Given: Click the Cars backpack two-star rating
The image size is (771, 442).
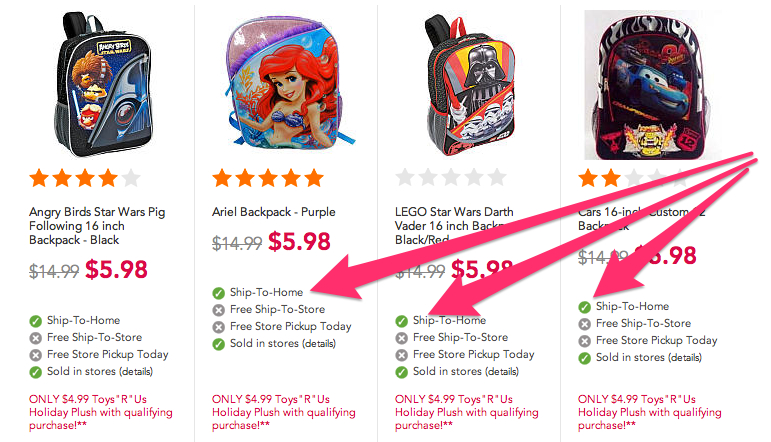Looking at the screenshot, I should click(634, 179).
